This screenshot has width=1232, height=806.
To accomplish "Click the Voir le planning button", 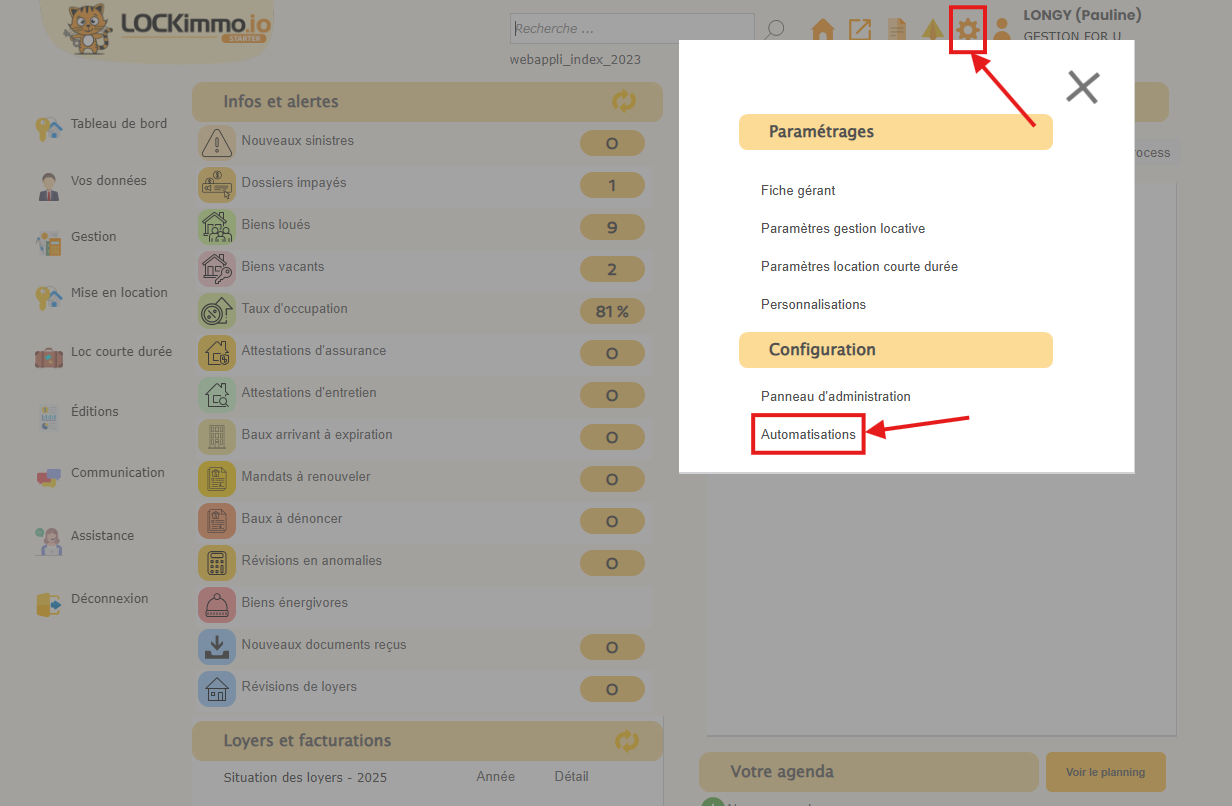I will pyautogui.click(x=1105, y=772).
